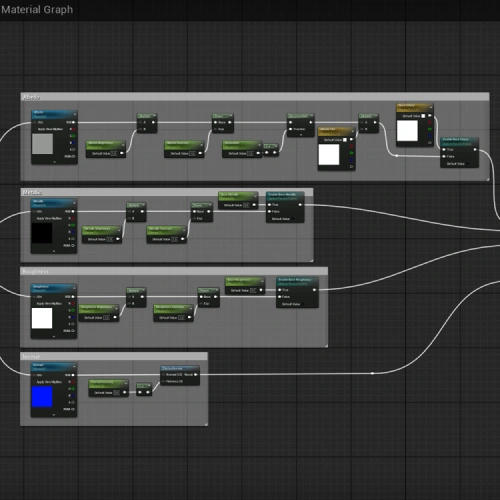Click True input pin on Enable Base Colour switch
The image size is (500, 500).
pos(444,149)
